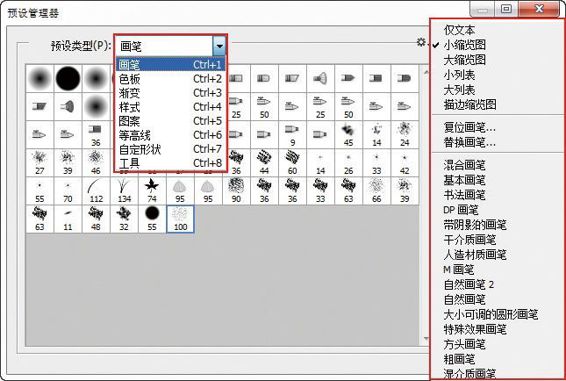Choose 画笔 Ctrl+1 in preset type list
The image size is (566, 381).
[170, 65]
